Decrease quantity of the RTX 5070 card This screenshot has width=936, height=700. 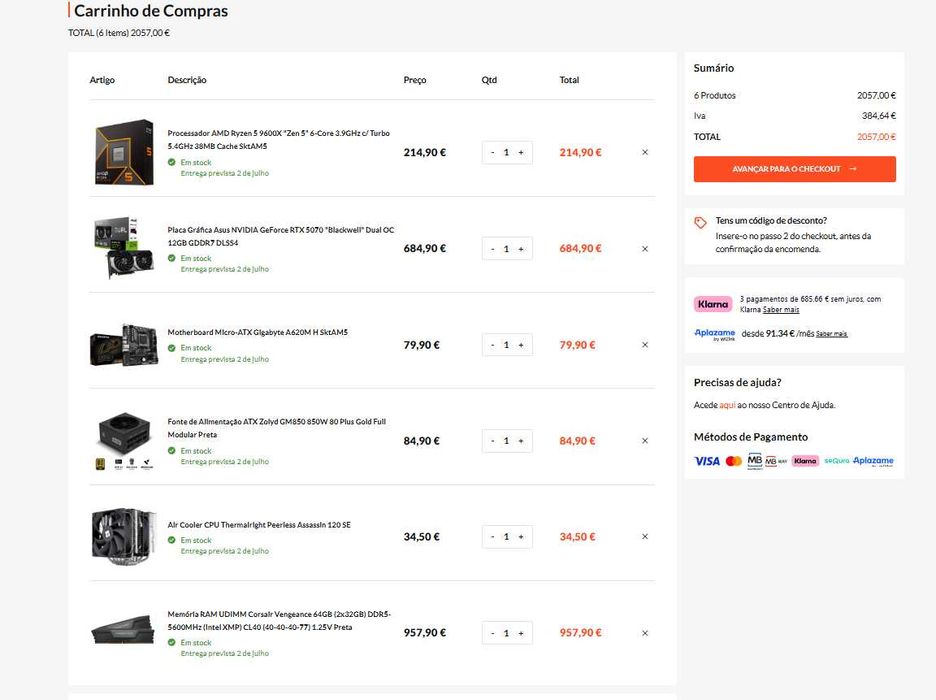(492, 249)
